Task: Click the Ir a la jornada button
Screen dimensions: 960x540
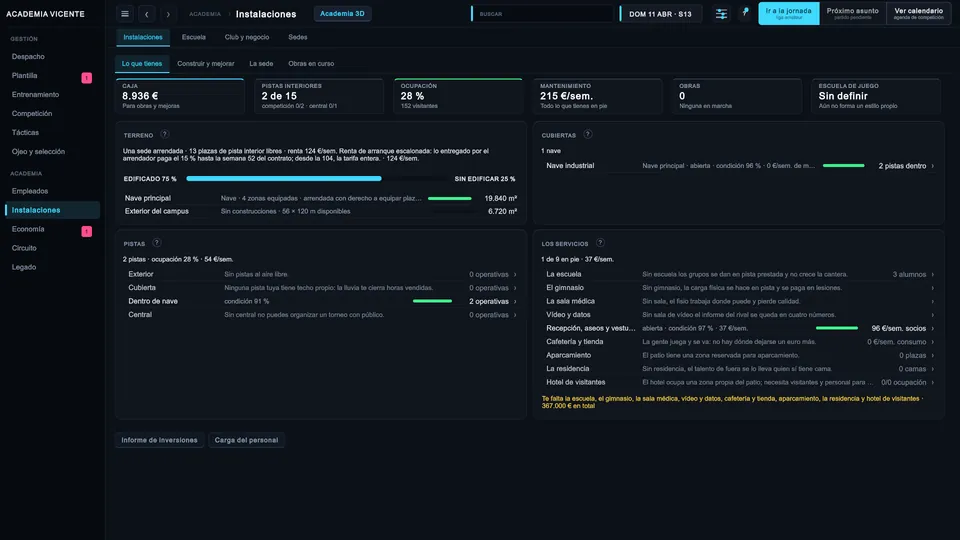Action: tap(789, 13)
